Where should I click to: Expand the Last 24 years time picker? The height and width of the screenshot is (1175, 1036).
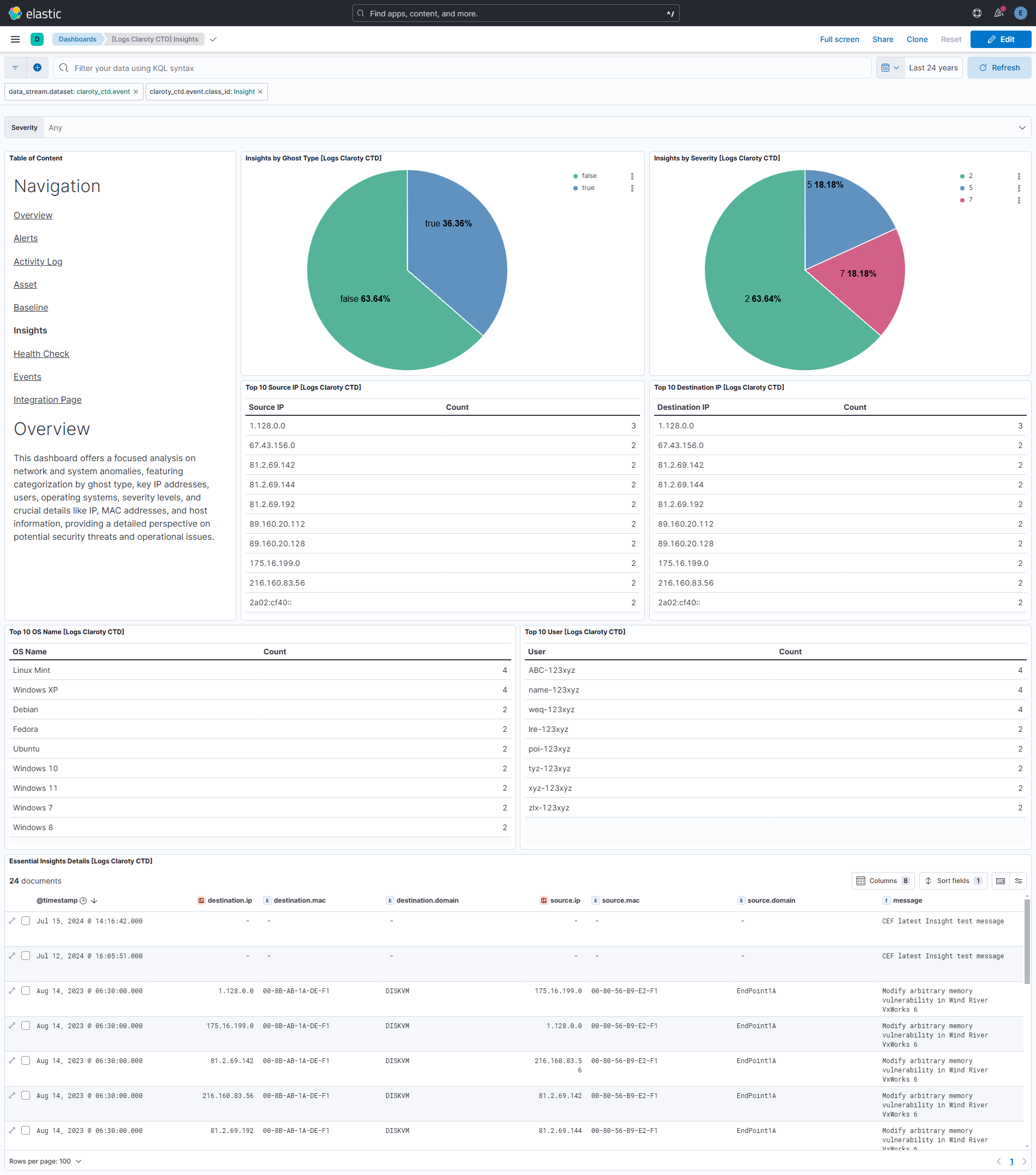932,67
